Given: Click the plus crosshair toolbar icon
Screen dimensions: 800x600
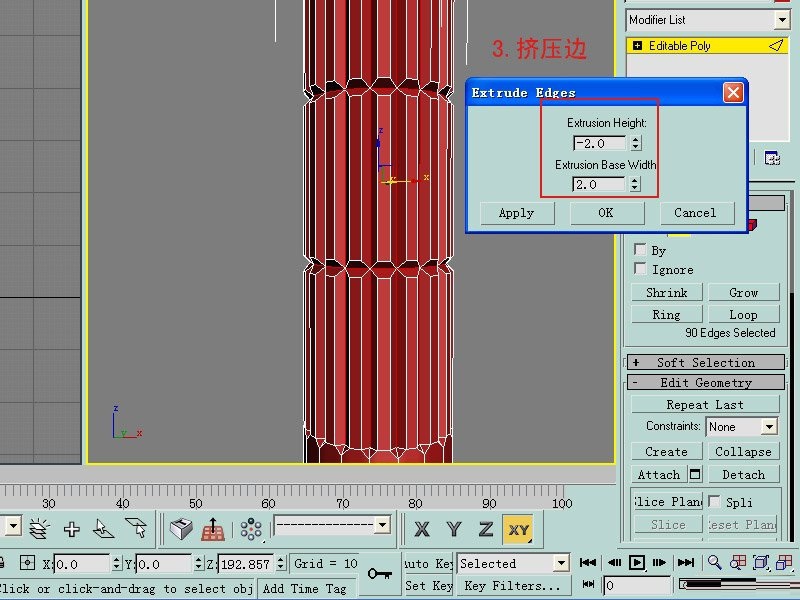Looking at the screenshot, I should [x=72, y=529].
